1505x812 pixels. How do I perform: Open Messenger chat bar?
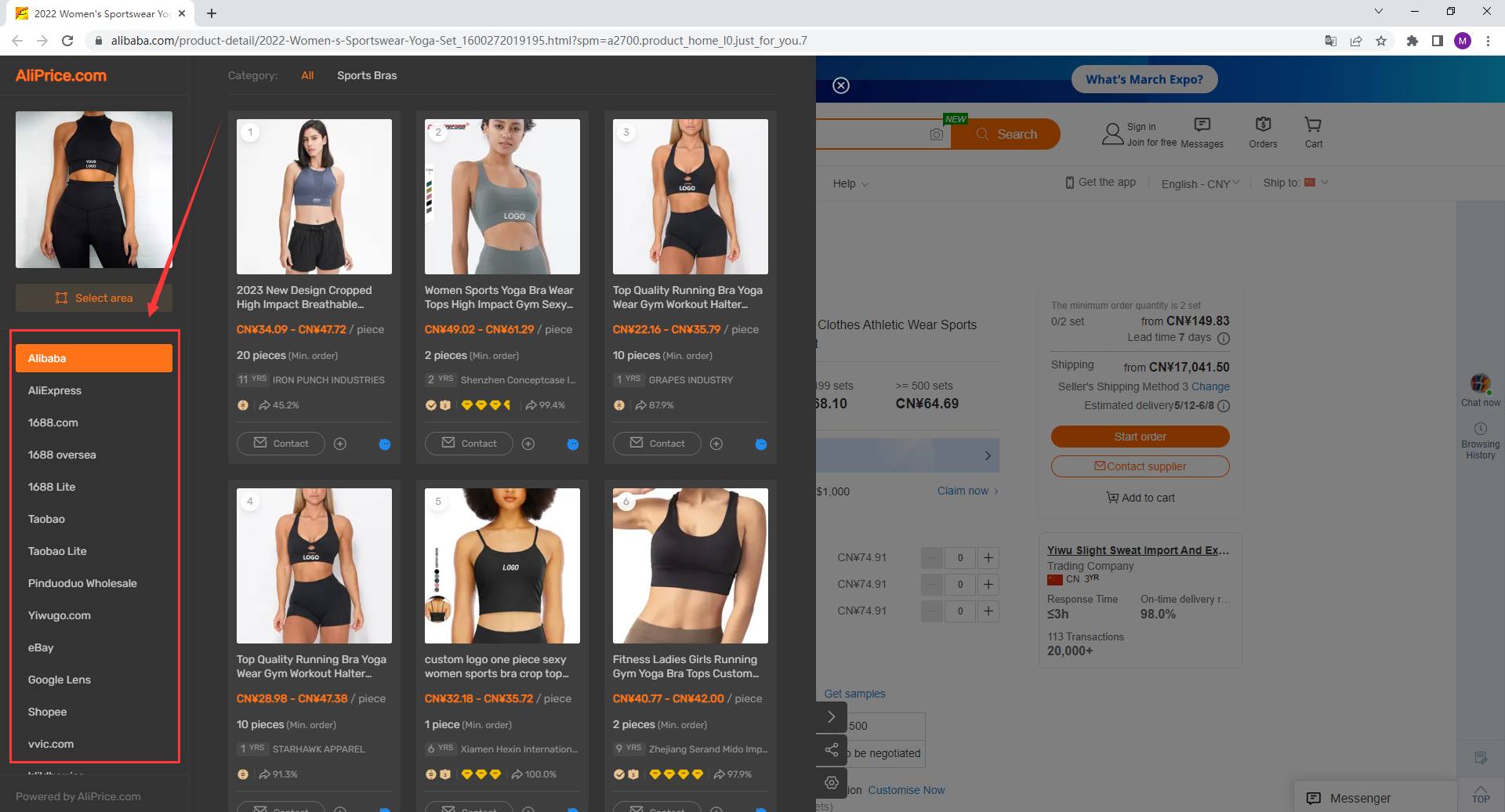coord(1375,798)
